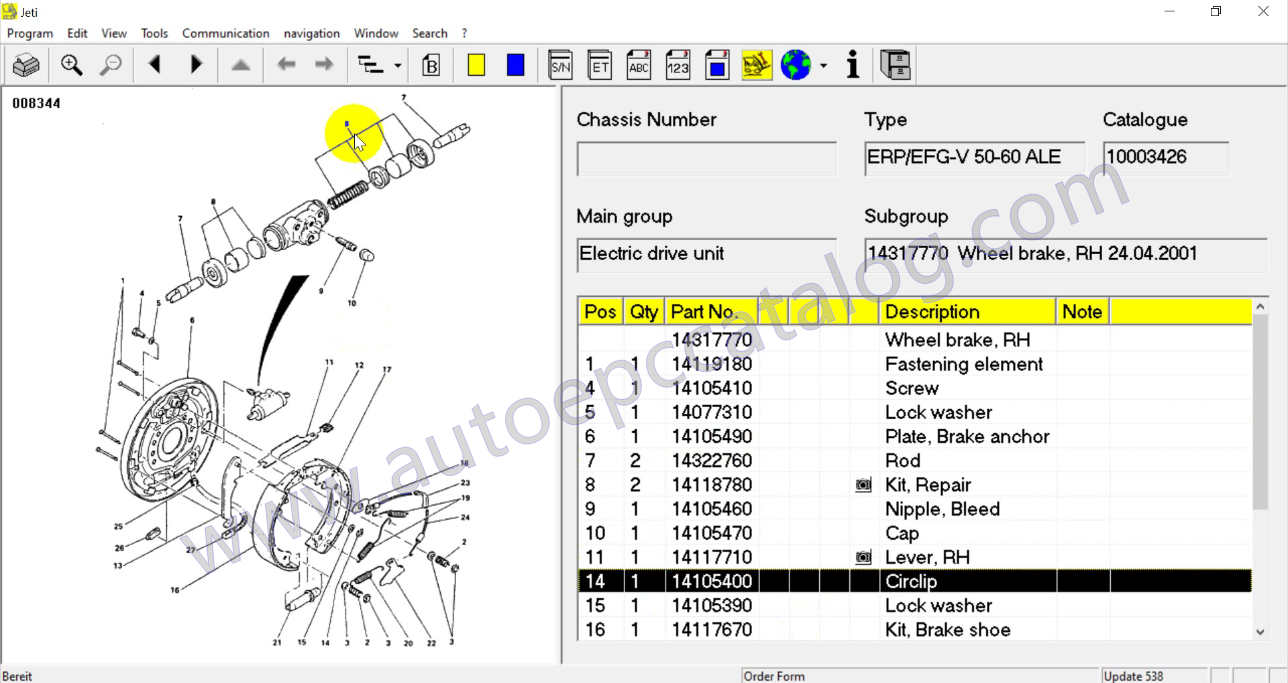Search by part number using the 123 icon

pos(678,64)
